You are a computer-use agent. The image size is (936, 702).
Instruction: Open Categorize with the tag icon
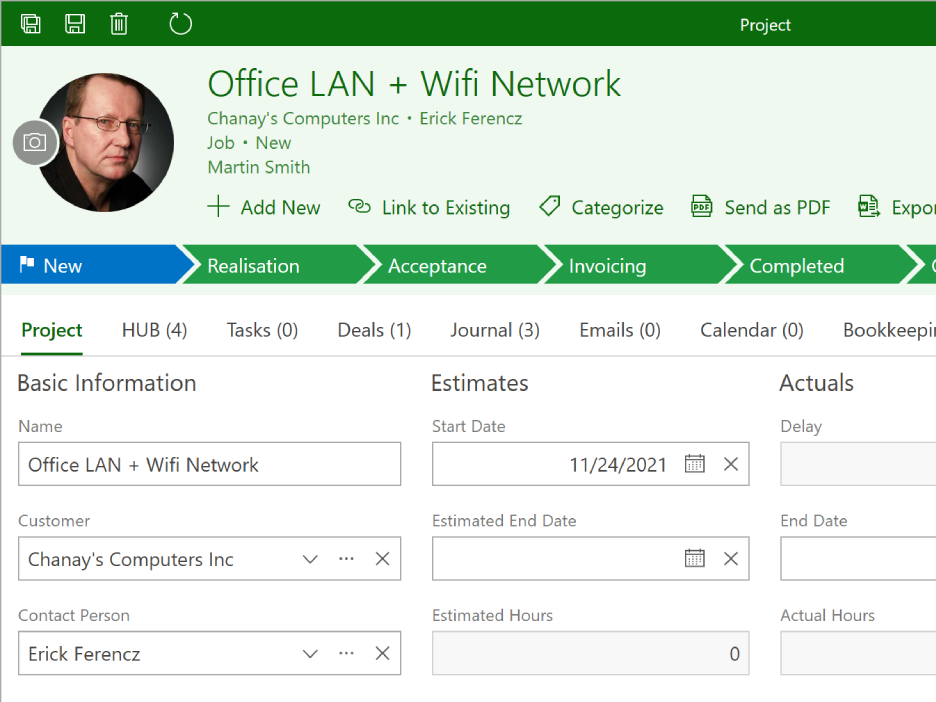click(x=549, y=206)
